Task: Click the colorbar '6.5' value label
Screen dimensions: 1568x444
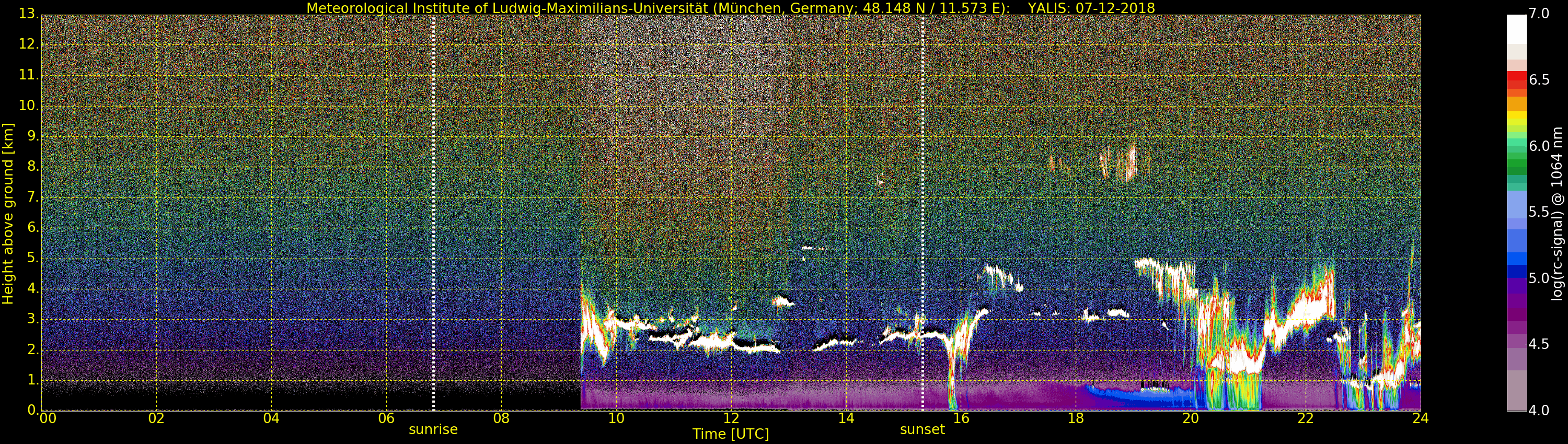Action: (x=1540, y=80)
